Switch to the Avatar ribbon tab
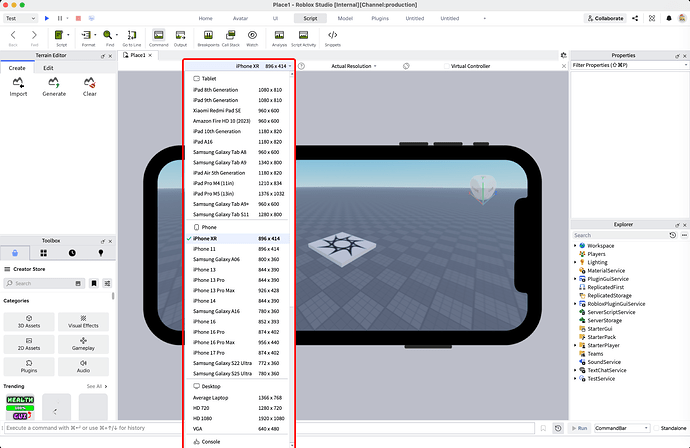This screenshot has height=448, width=690. 240,18
